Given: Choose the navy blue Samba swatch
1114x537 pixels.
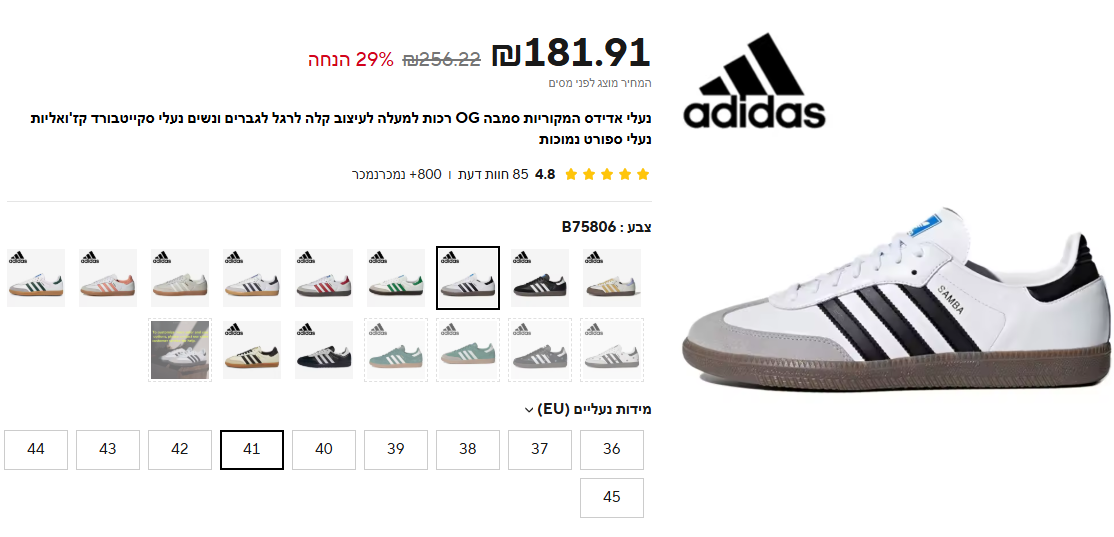Looking at the screenshot, I should pyautogui.click(x=324, y=349).
